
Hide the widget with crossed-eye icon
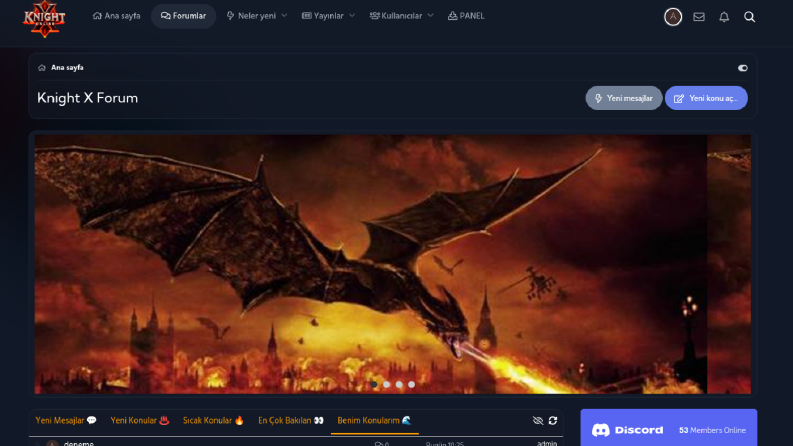tap(538, 421)
